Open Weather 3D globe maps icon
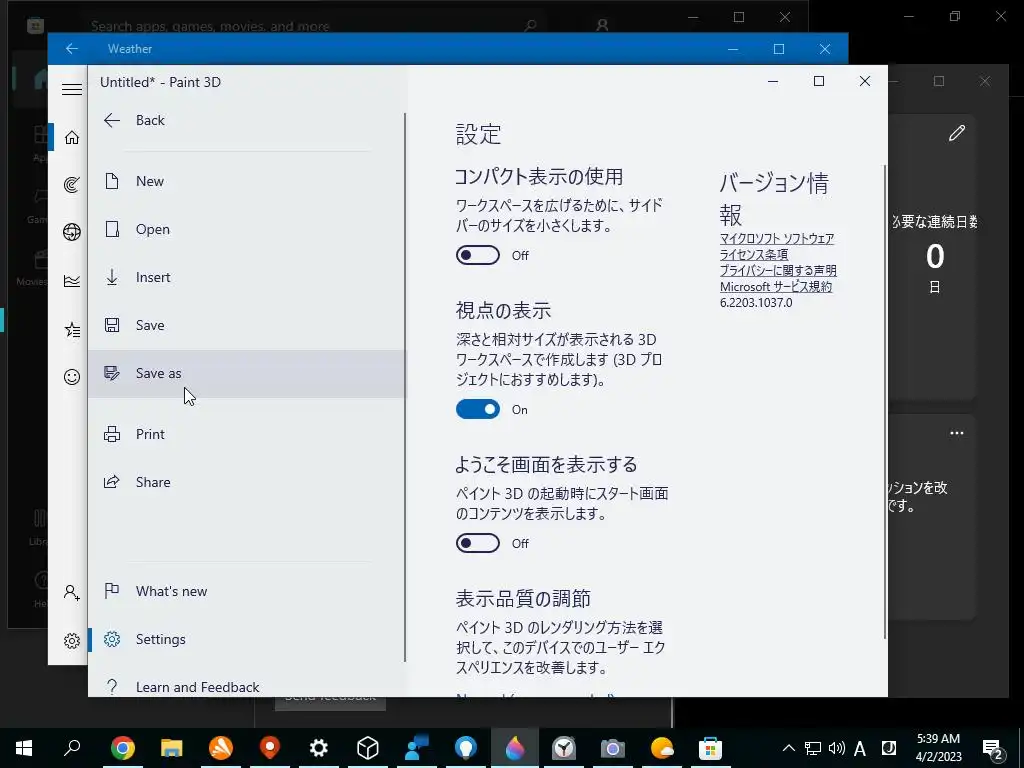 (72, 232)
